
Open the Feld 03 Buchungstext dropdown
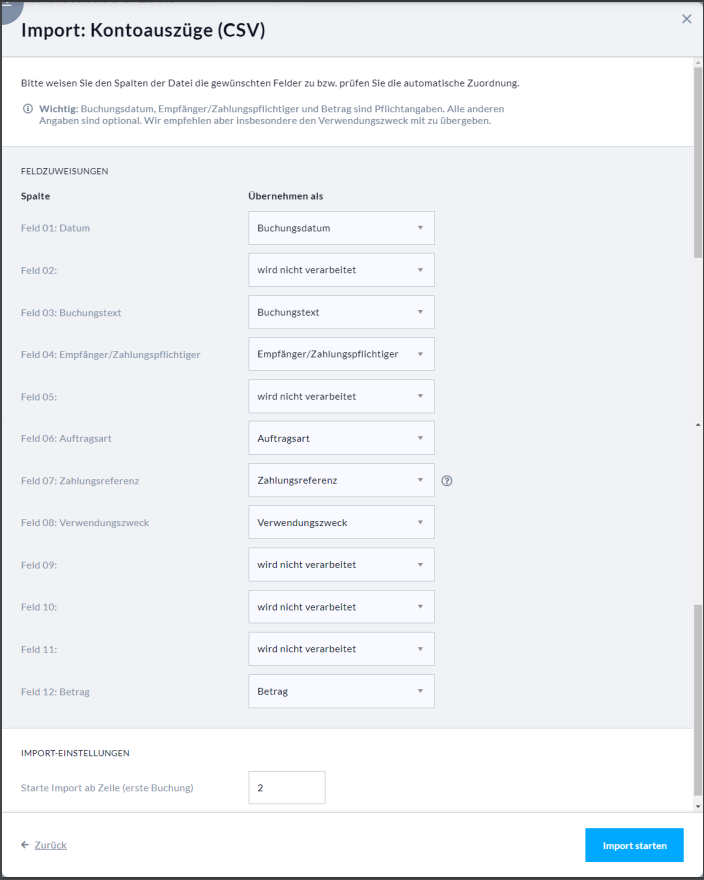click(341, 312)
